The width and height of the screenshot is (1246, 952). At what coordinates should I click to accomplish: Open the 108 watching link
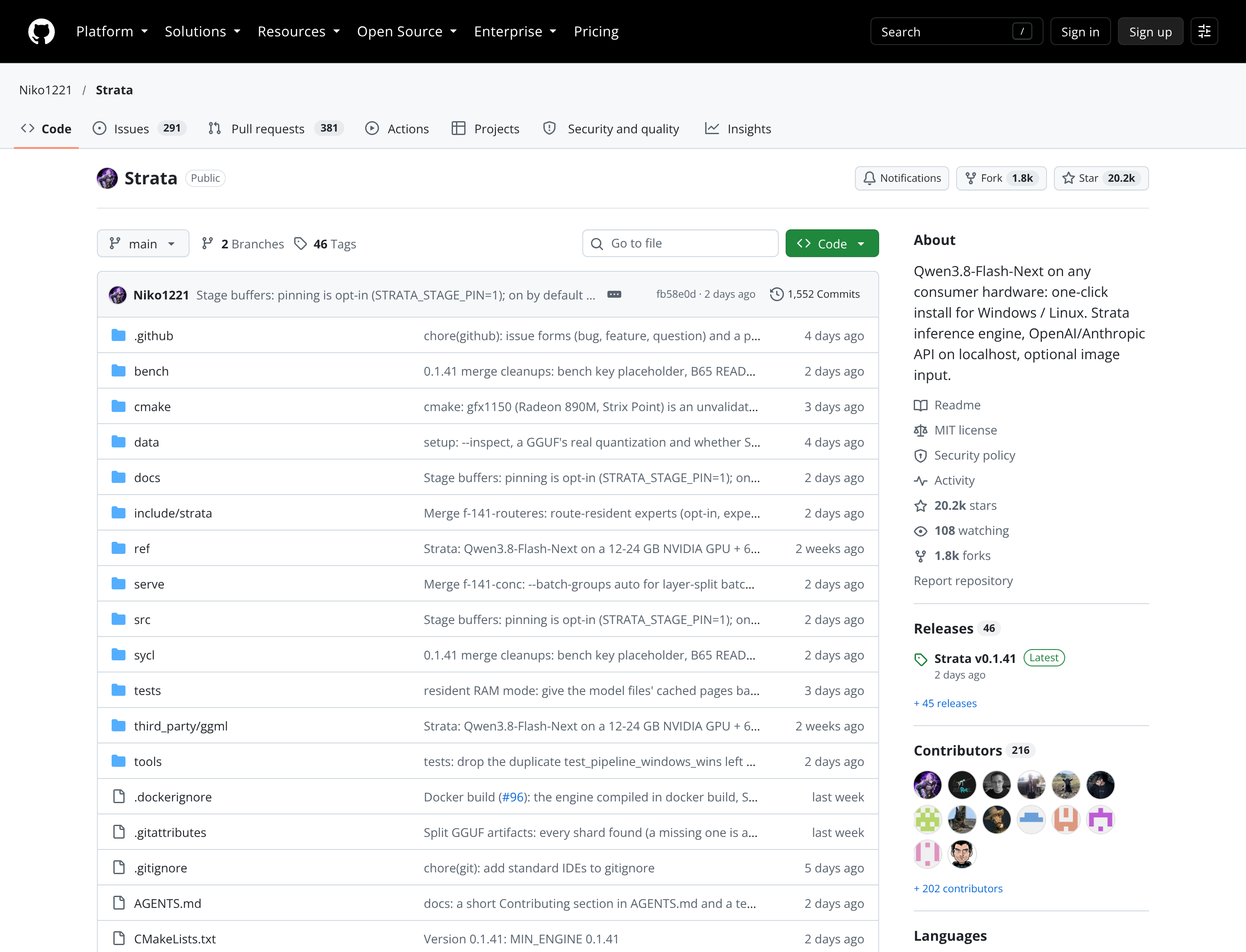(x=962, y=531)
